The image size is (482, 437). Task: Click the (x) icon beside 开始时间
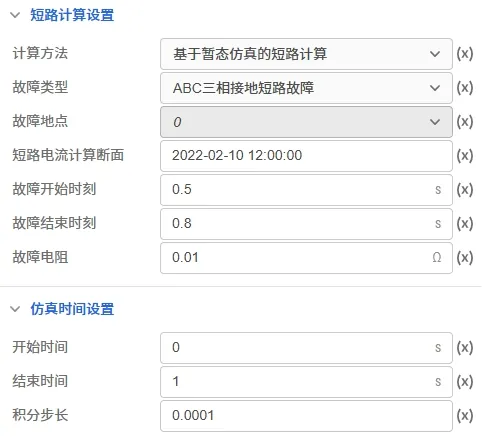pos(465,348)
